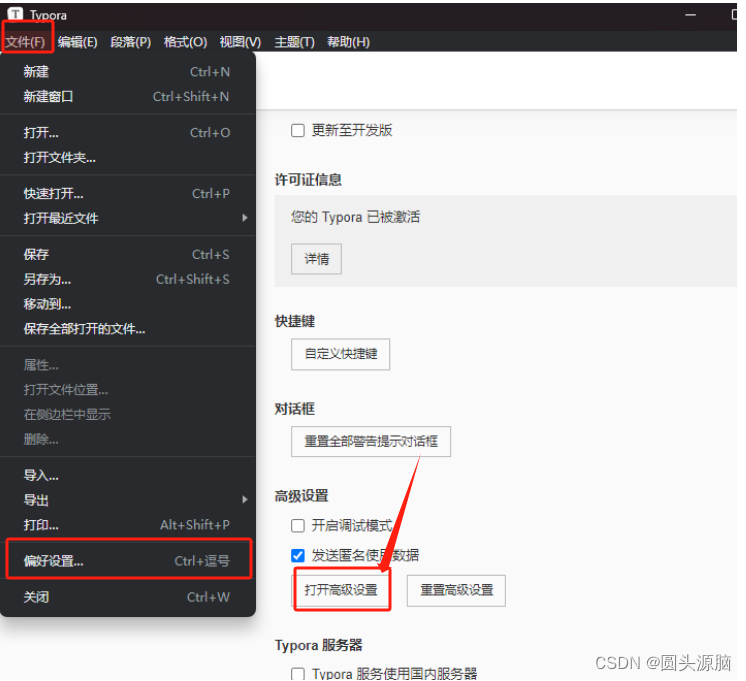Click the Typora app icon in title bar

[x=15, y=13]
